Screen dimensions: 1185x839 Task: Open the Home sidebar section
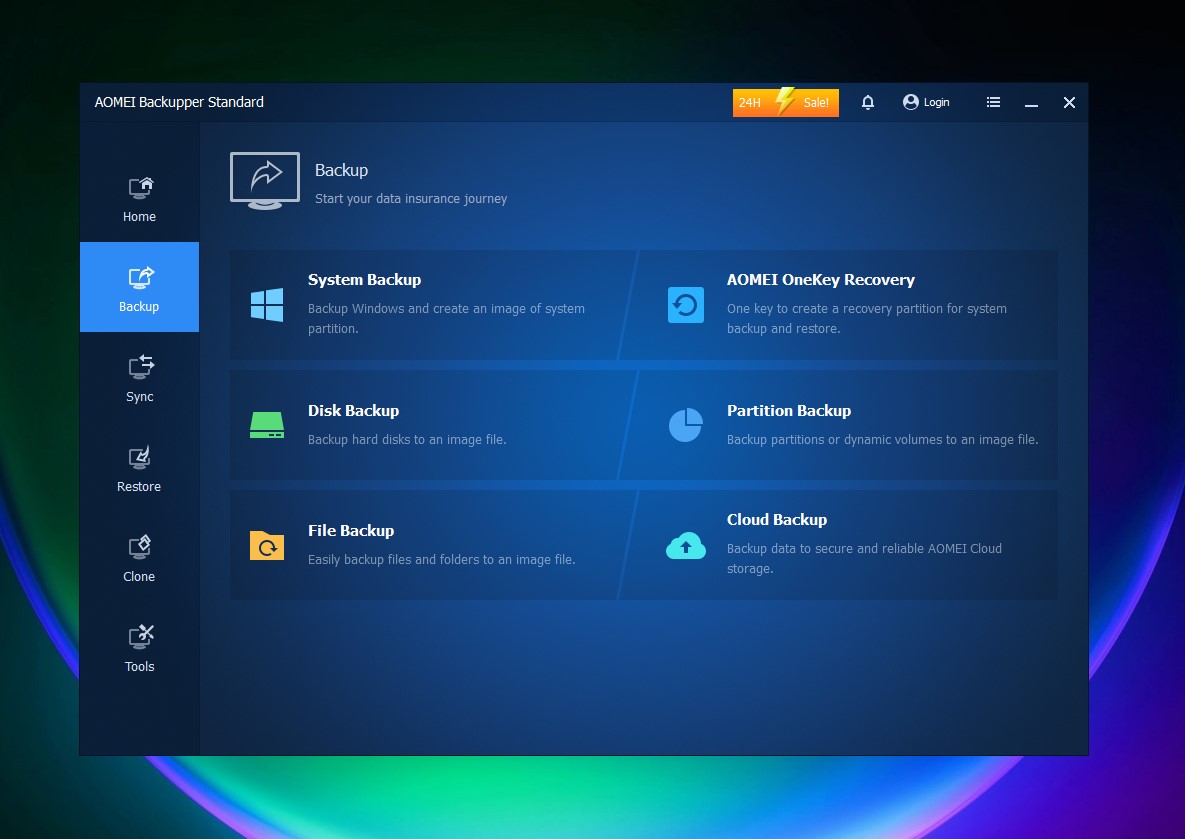(139, 198)
